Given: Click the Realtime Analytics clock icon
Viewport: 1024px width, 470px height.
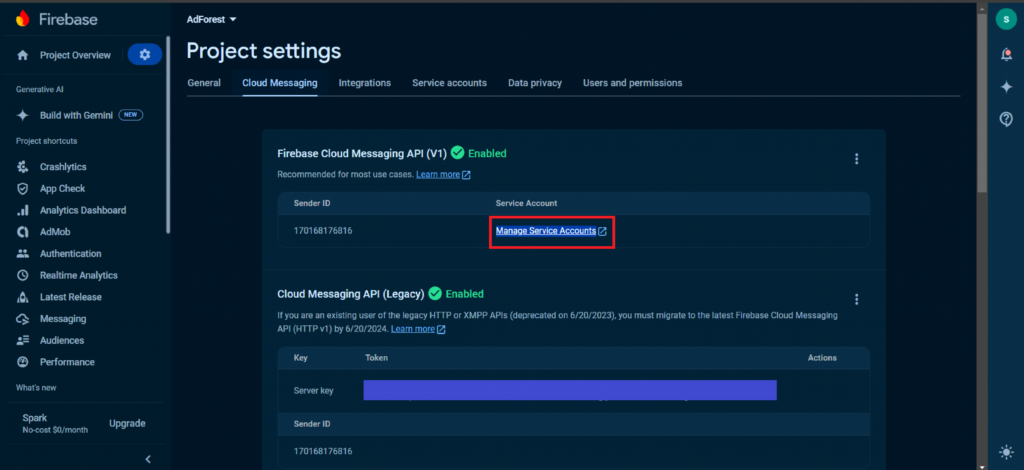Looking at the screenshot, I should click(x=23, y=275).
